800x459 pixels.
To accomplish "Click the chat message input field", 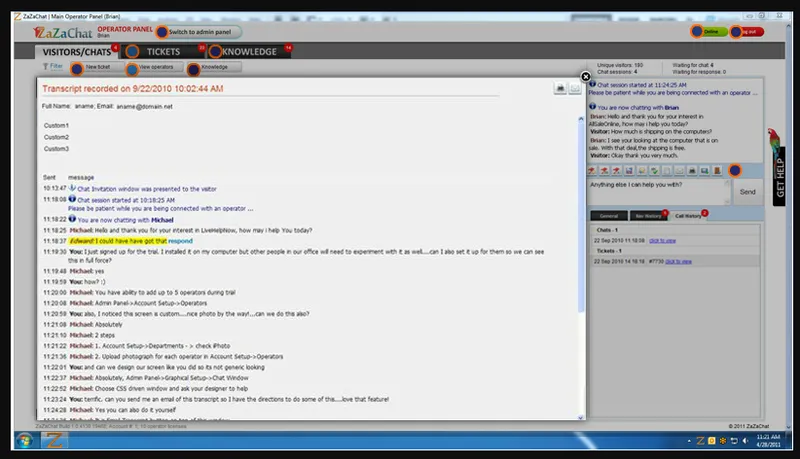I will (660, 192).
